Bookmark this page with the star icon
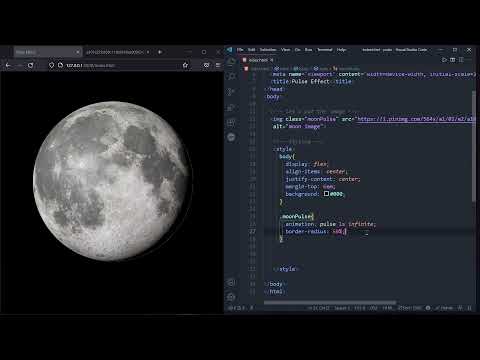The image size is (480, 360). [185, 65]
